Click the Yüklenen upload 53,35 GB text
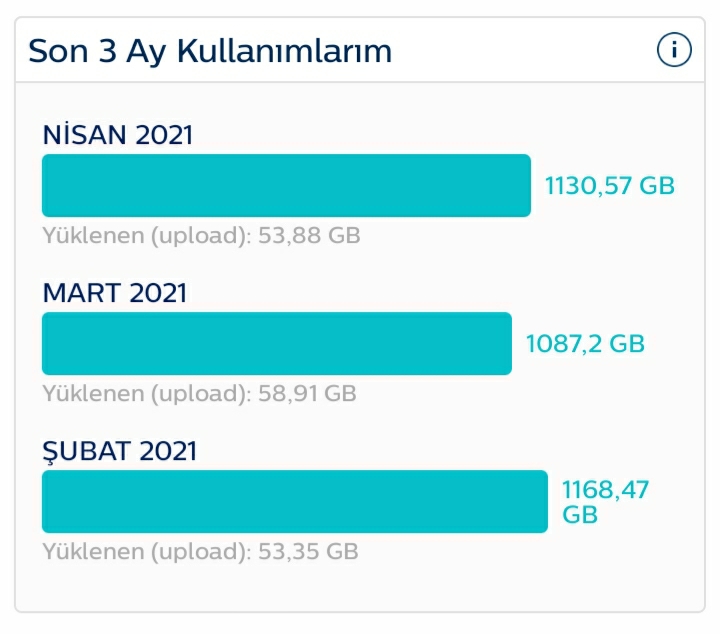The height and width of the screenshot is (634, 720). click(x=201, y=551)
